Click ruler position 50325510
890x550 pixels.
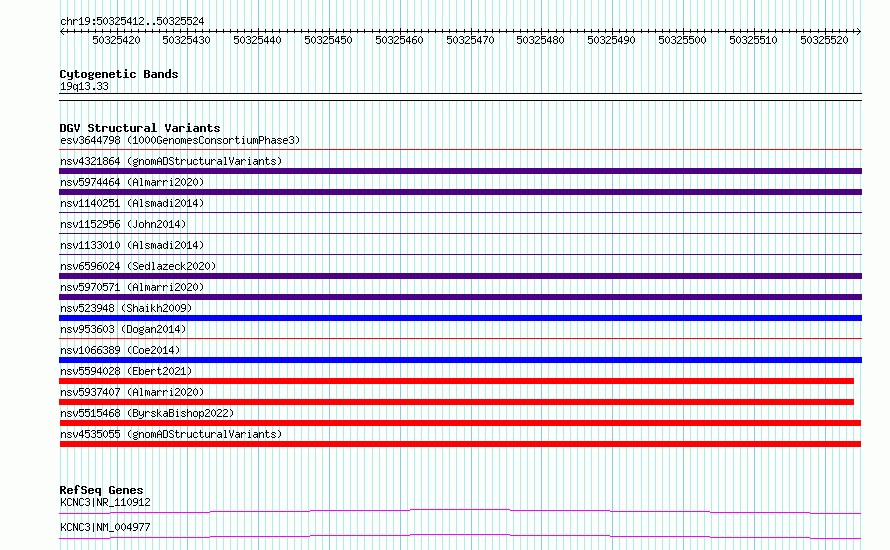click(753, 40)
